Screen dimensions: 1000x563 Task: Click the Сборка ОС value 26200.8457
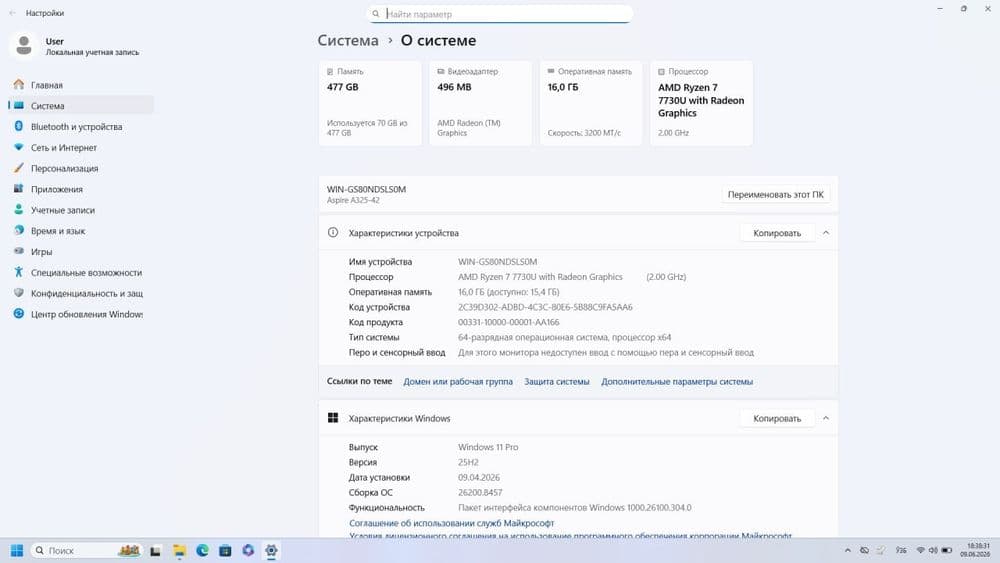pyautogui.click(x=480, y=492)
